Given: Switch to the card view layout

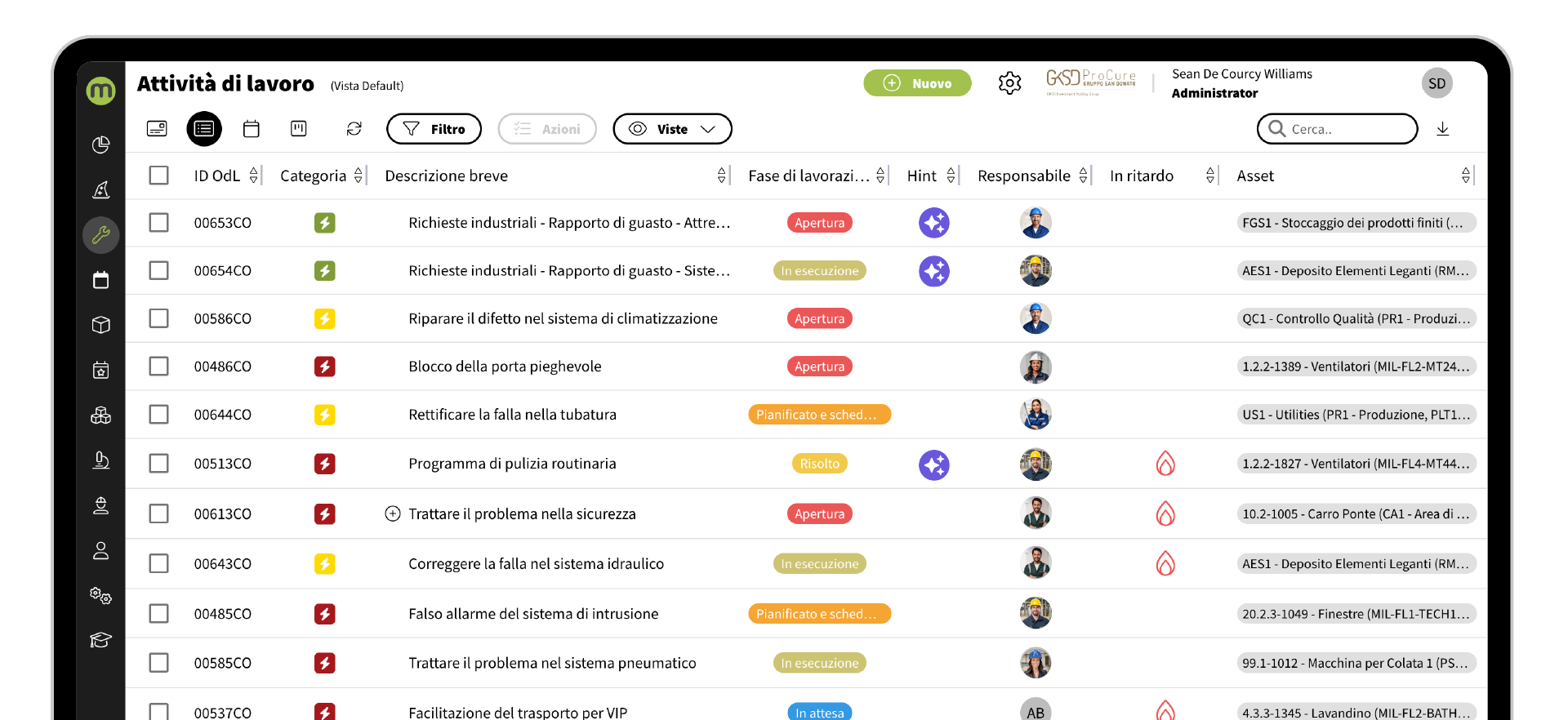Looking at the screenshot, I should click(157, 129).
